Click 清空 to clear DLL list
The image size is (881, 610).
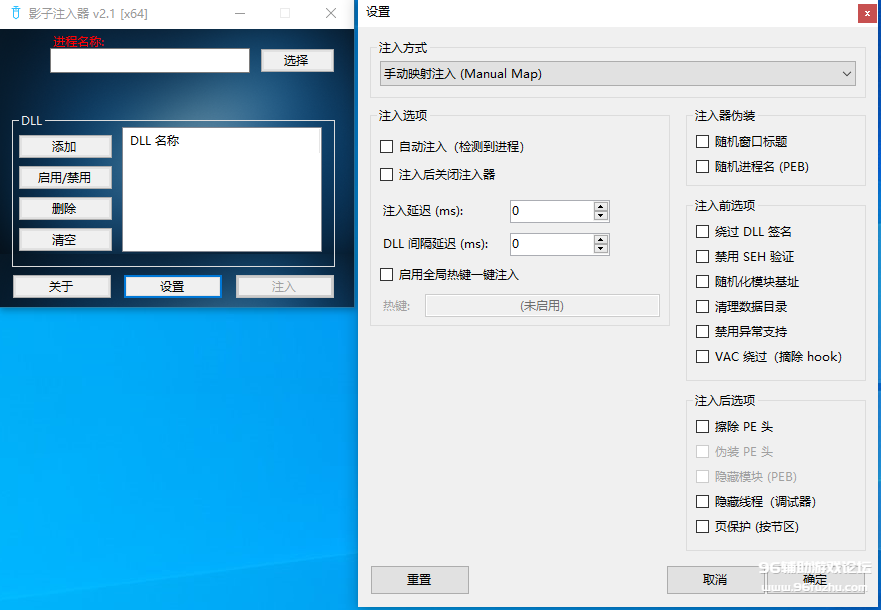[x=65, y=240]
